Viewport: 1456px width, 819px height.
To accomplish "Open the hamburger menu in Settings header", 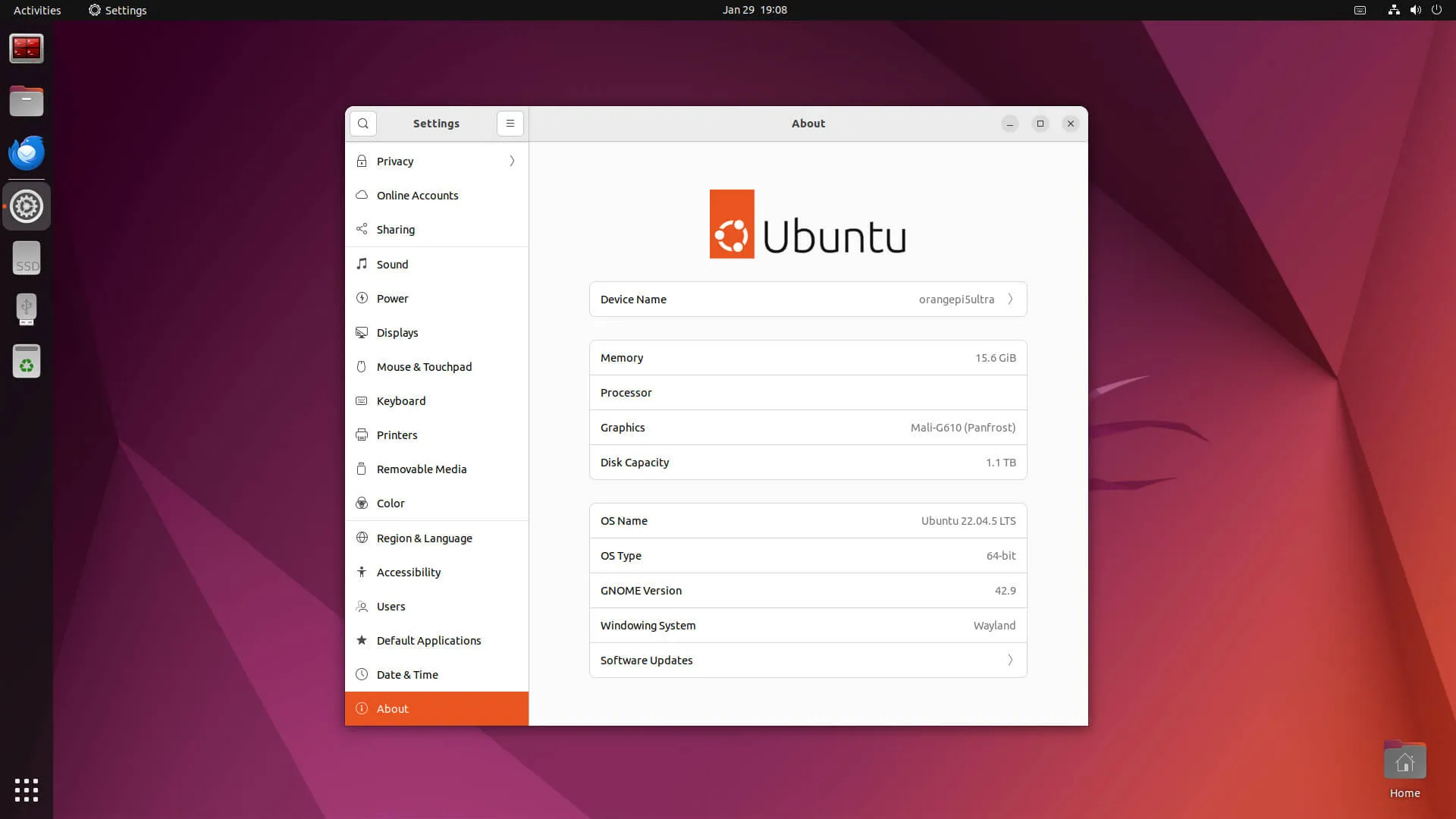I will [x=510, y=124].
